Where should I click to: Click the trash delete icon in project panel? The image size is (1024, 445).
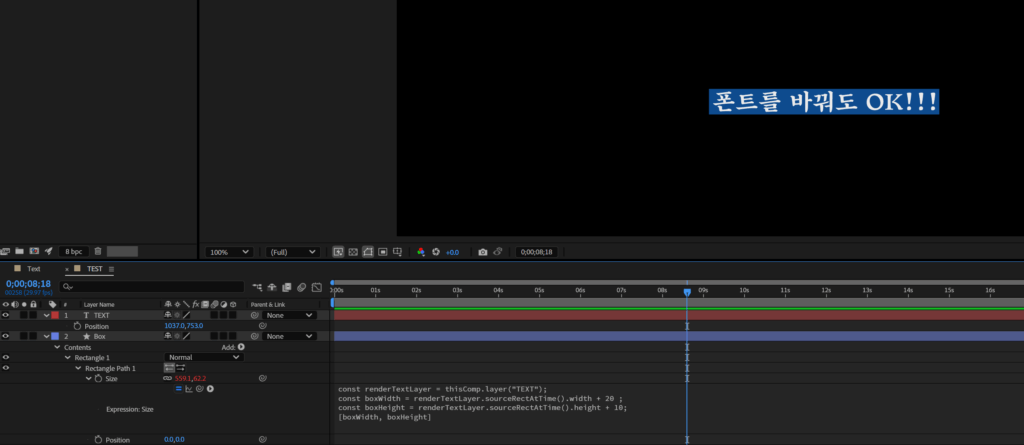(98, 251)
